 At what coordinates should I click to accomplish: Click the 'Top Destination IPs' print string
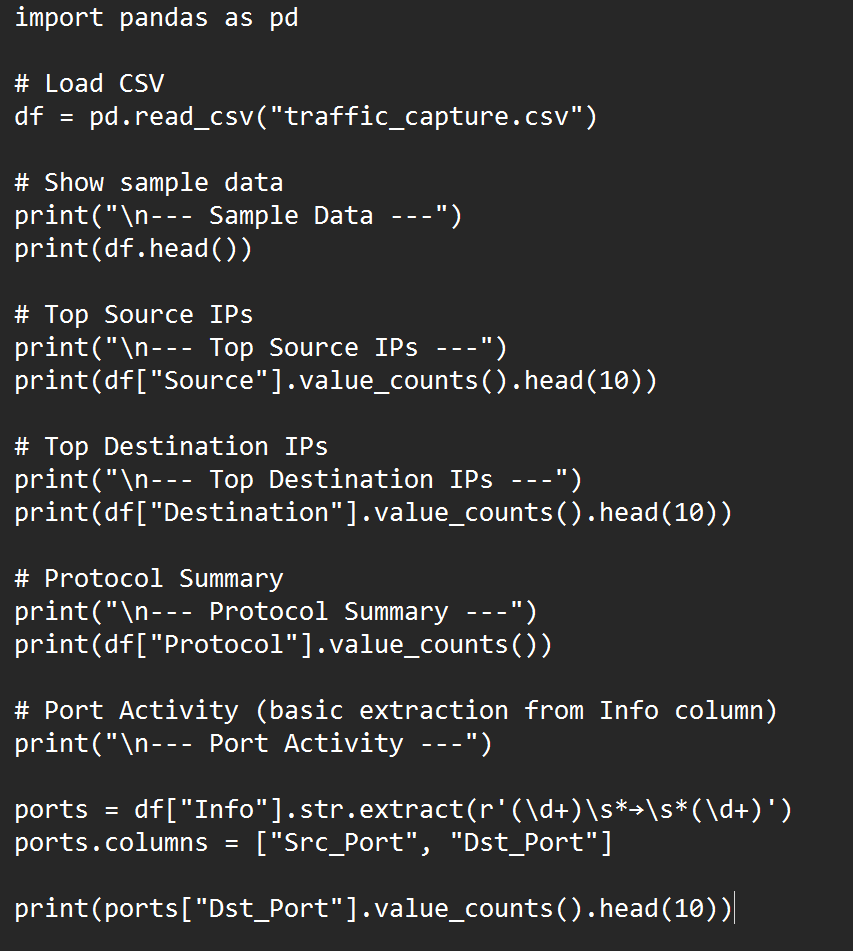coord(298,480)
